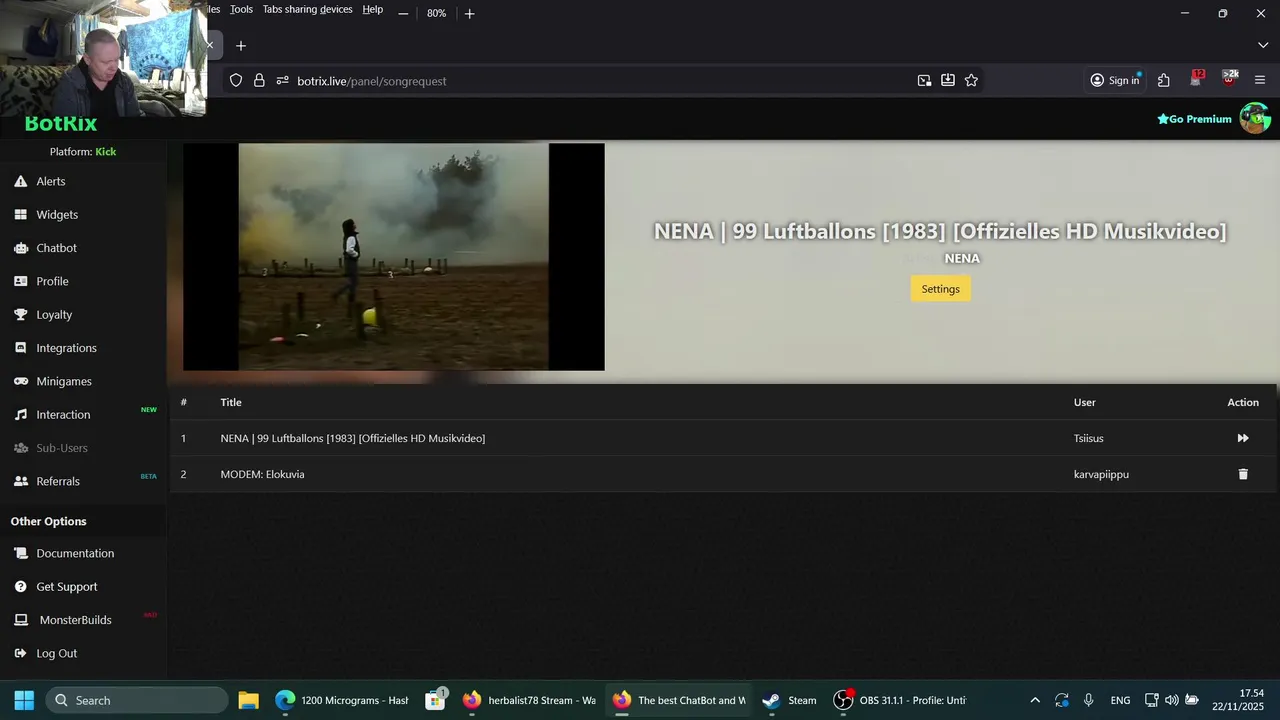Bookmark this page with the star icon
Image resolution: width=1280 pixels, height=720 pixels.
click(x=971, y=81)
